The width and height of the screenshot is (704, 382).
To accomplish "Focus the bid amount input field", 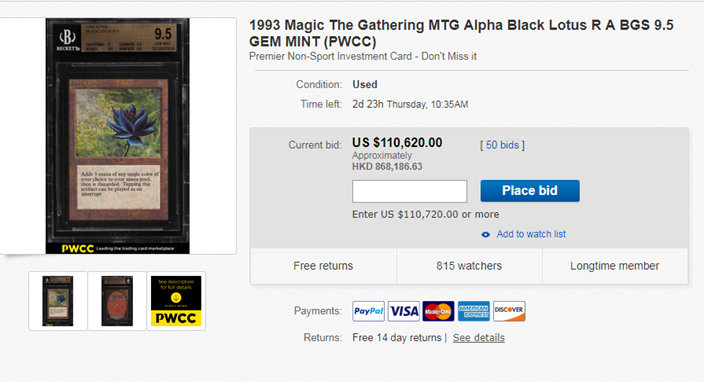I will click(x=409, y=191).
